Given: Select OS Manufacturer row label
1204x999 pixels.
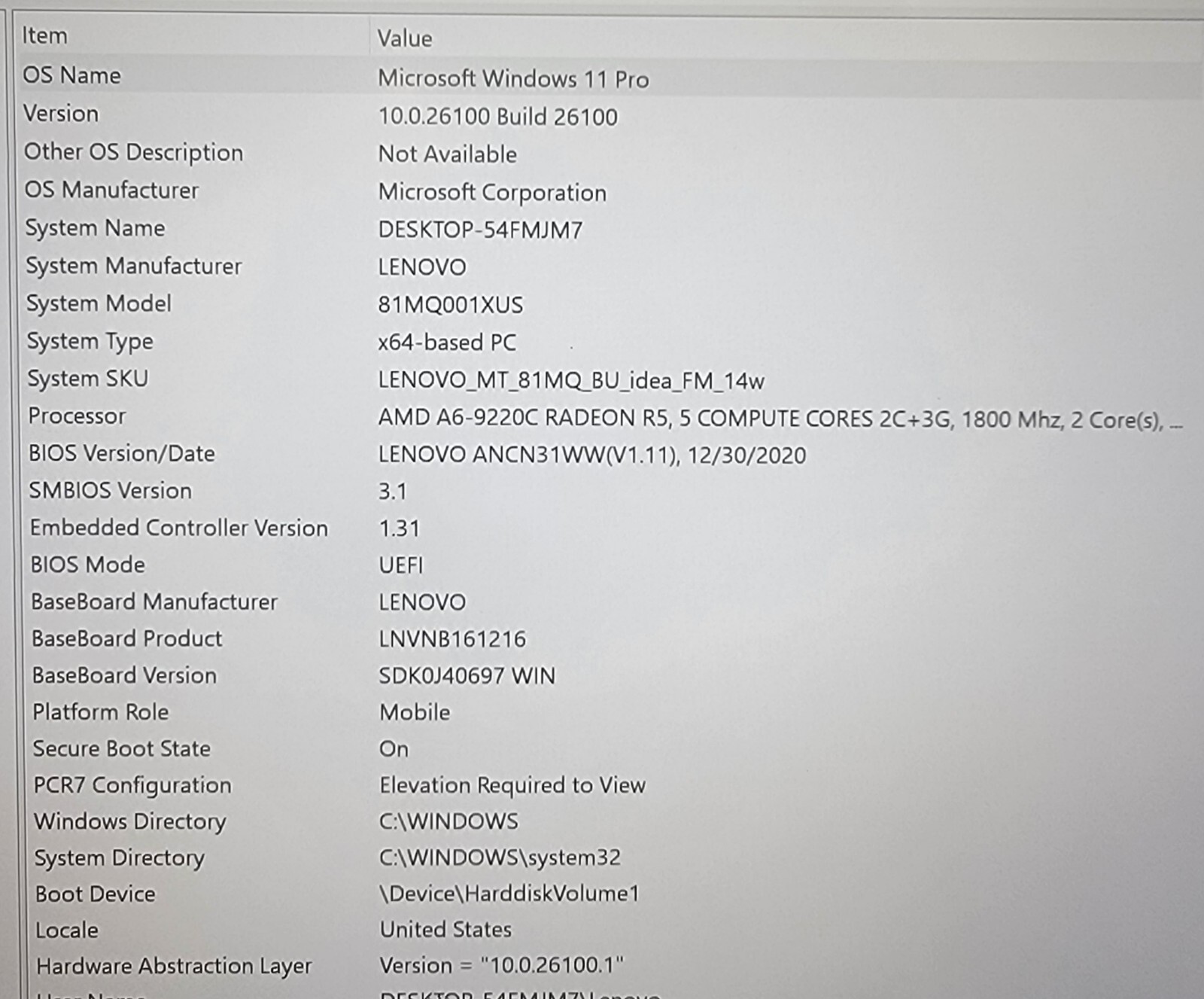Looking at the screenshot, I should (x=111, y=190).
